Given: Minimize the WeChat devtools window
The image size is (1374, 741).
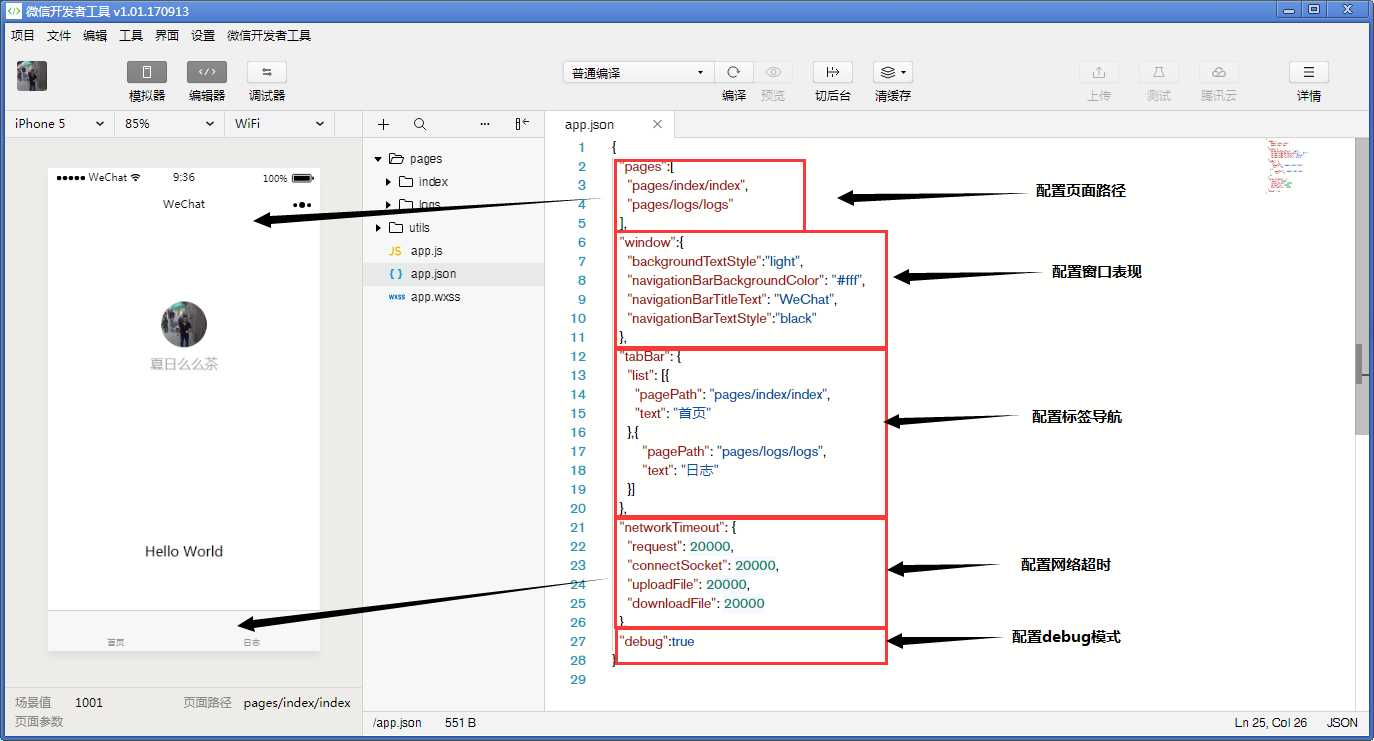Looking at the screenshot, I should click(x=1289, y=9).
